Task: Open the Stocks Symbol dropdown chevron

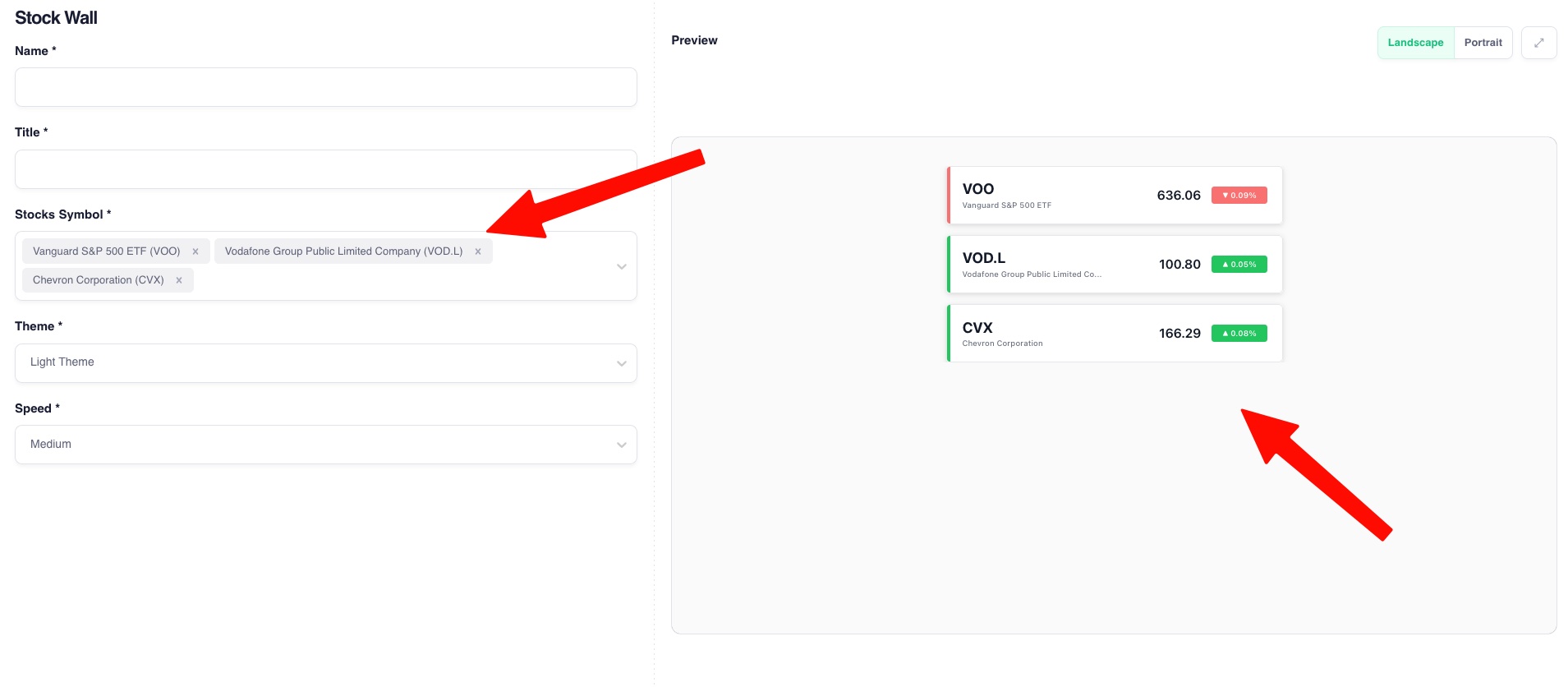Action: coord(622,266)
